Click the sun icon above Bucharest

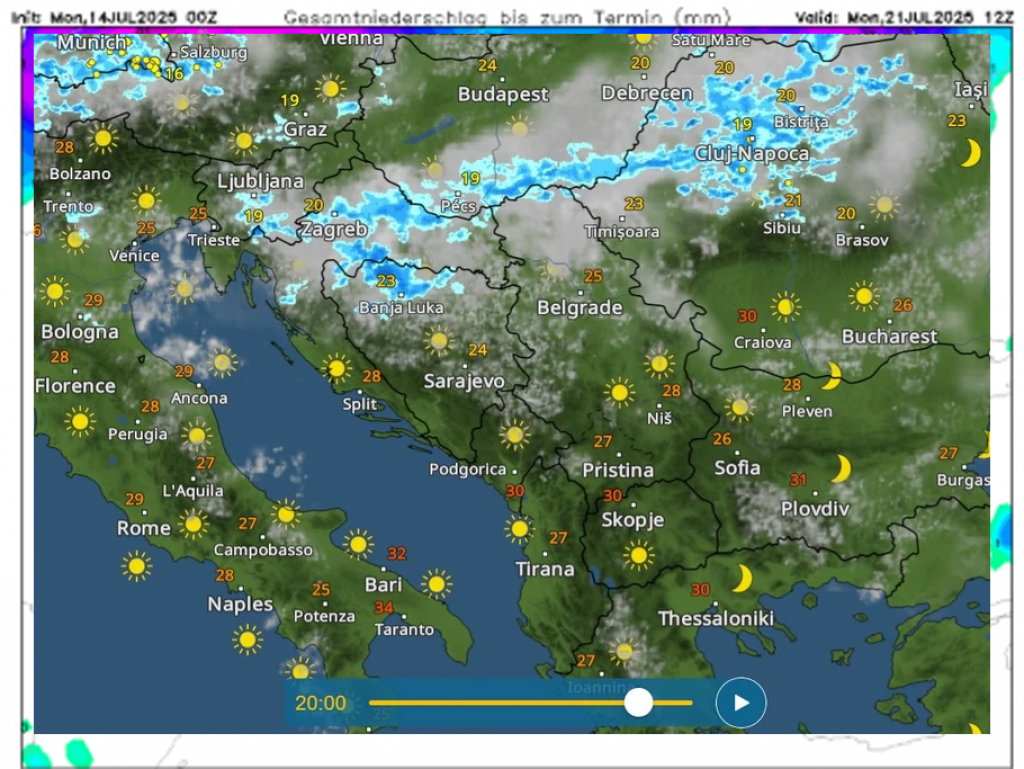pyautogui.click(x=864, y=296)
